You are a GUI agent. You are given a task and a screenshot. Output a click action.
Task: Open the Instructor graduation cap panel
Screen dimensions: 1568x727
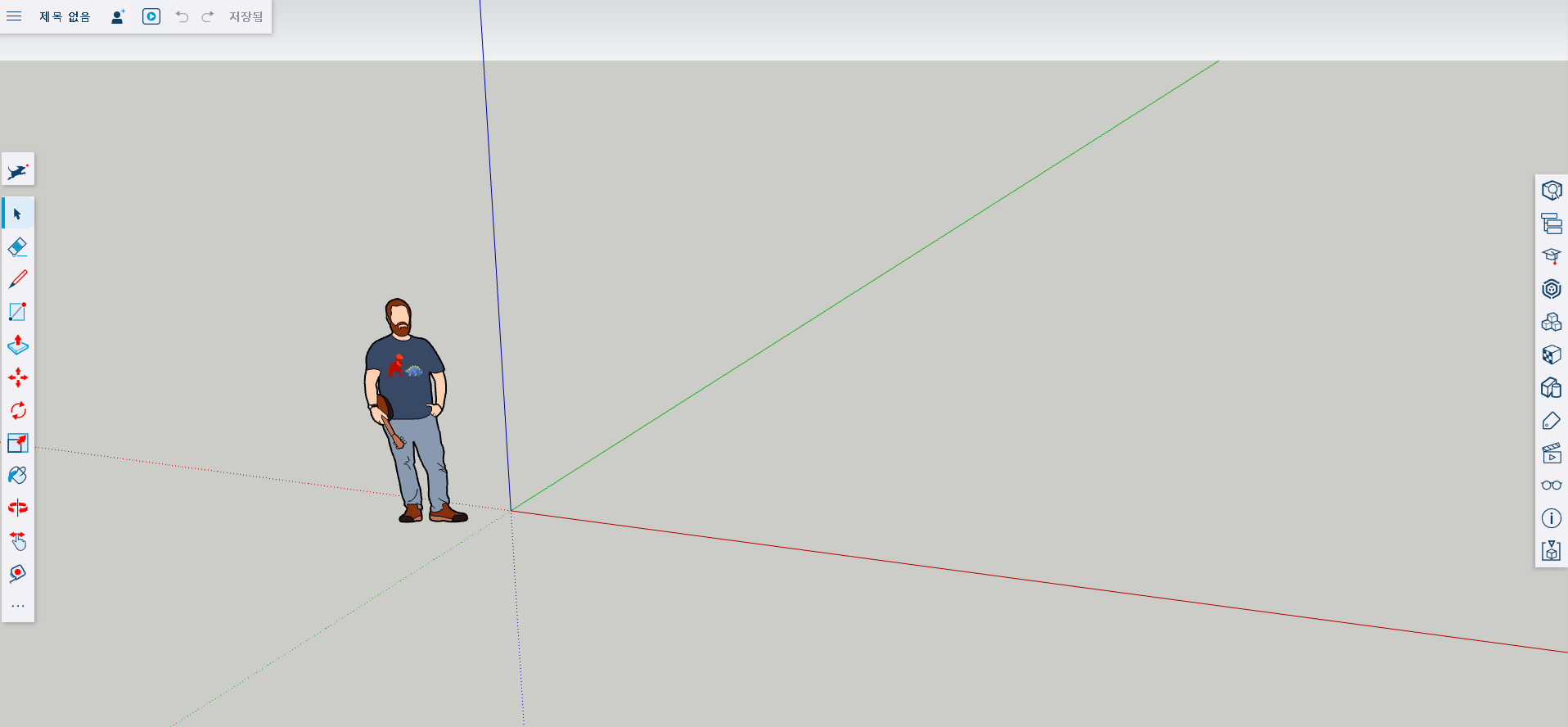tap(1552, 256)
